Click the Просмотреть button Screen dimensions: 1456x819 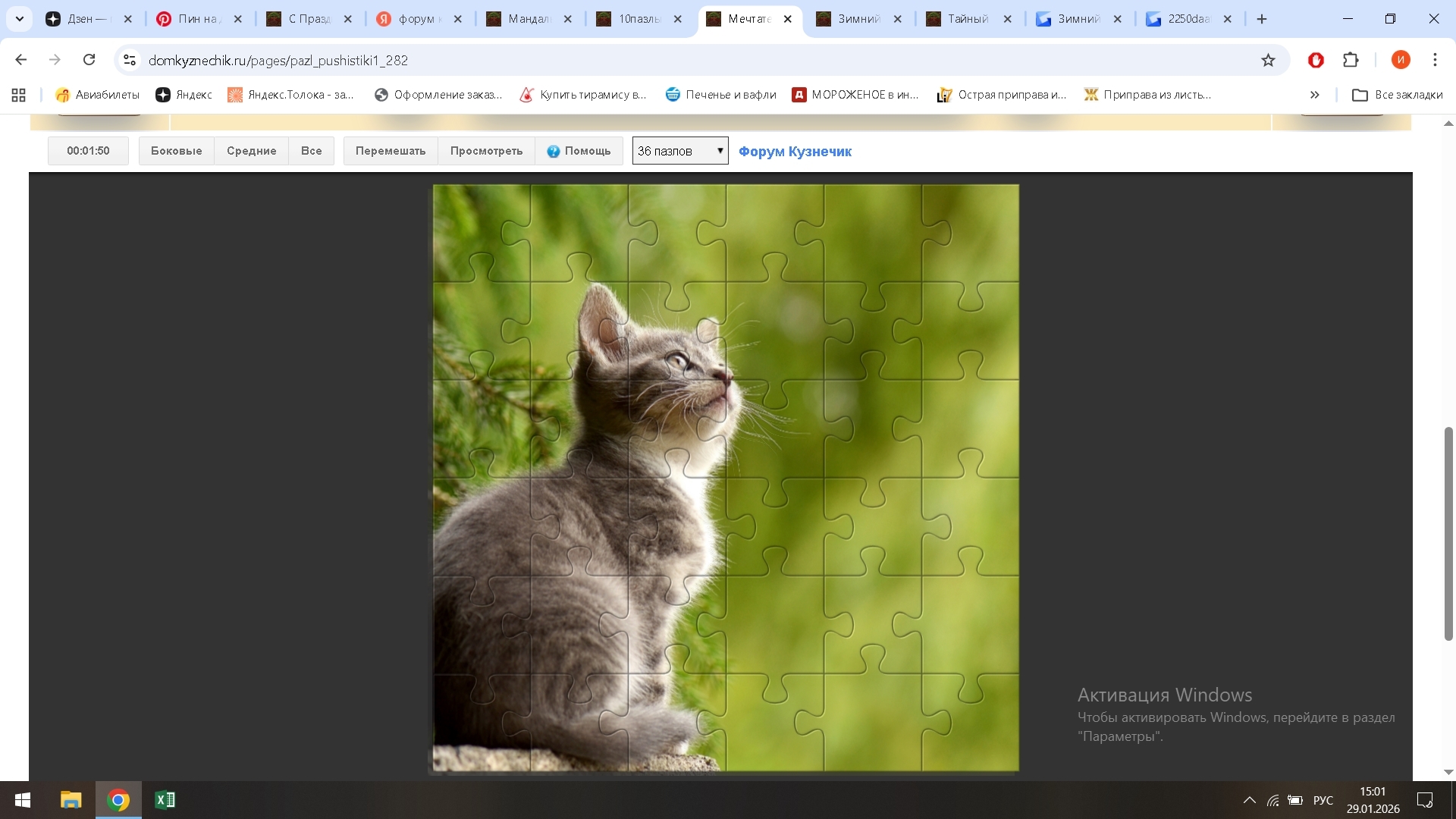[x=486, y=151]
